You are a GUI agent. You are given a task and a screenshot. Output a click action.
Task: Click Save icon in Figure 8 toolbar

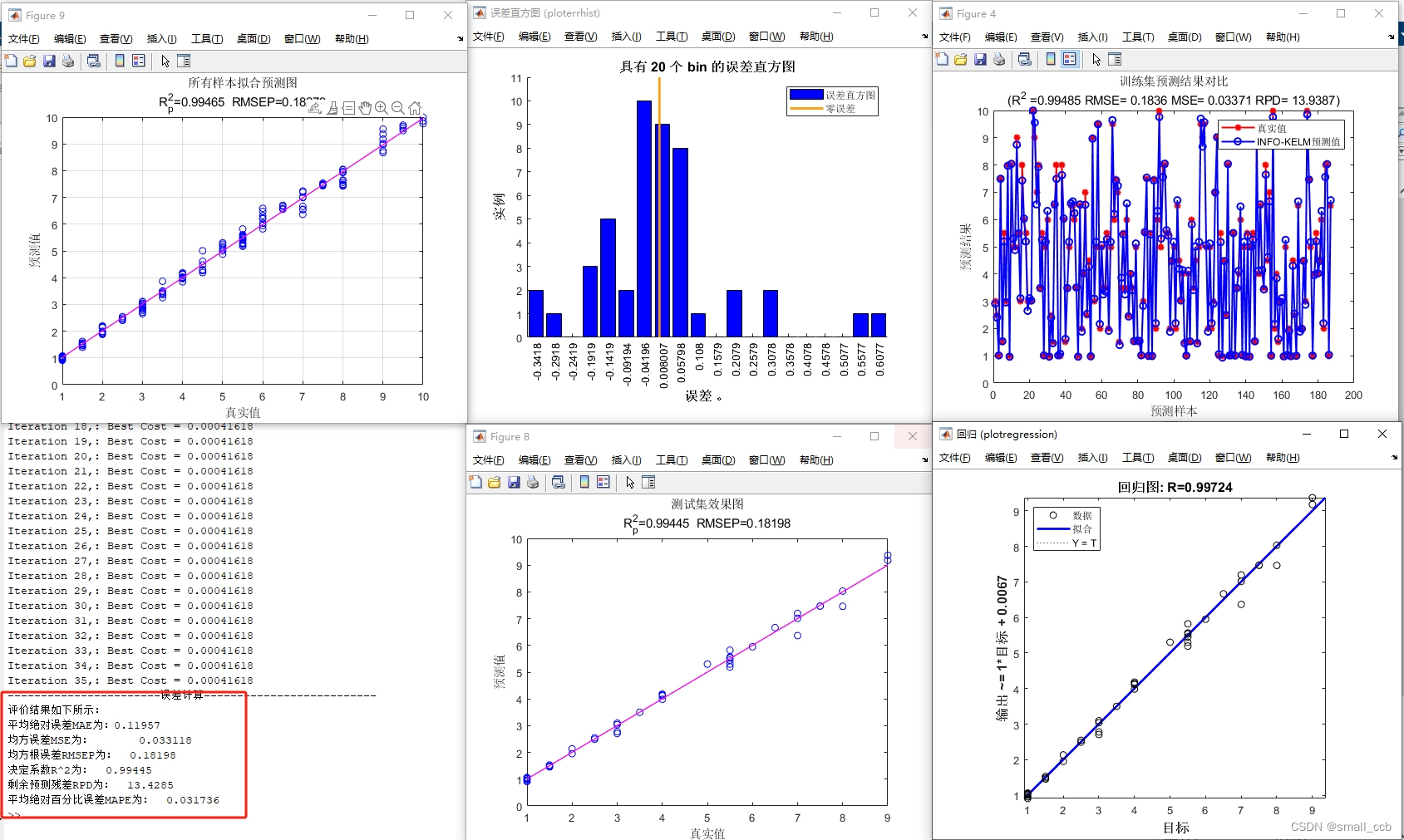coord(514,482)
